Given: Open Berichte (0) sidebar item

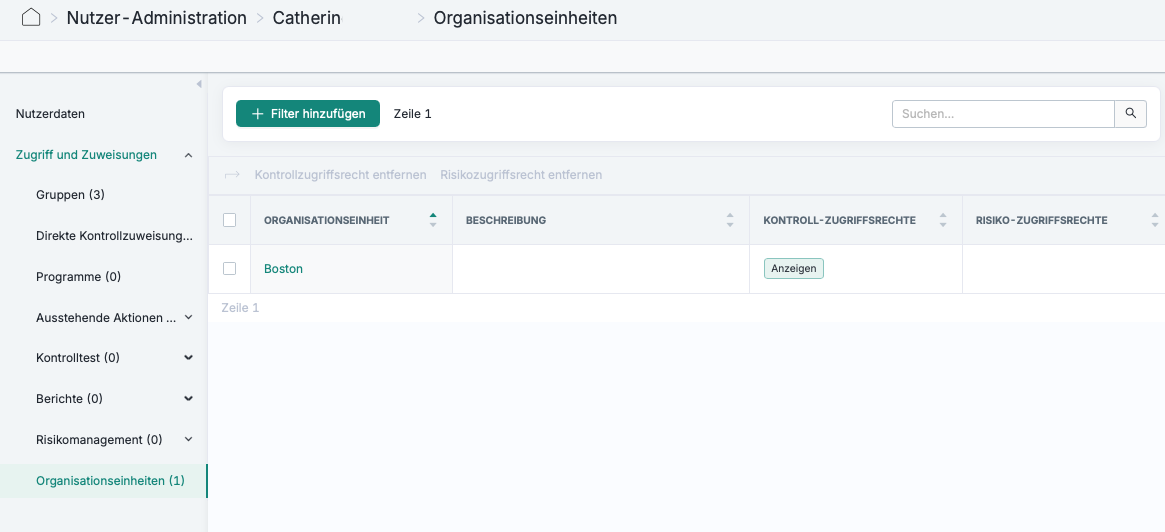Looking at the screenshot, I should [69, 399].
